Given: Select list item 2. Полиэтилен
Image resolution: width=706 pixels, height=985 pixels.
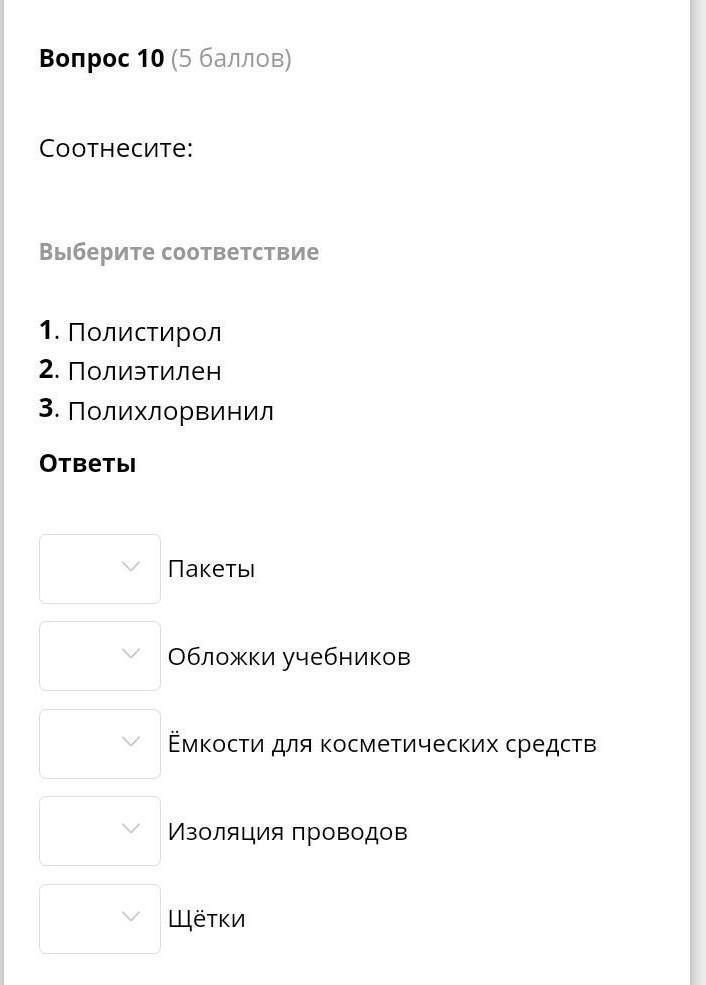Looking at the screenshot, I should [144, 371].
